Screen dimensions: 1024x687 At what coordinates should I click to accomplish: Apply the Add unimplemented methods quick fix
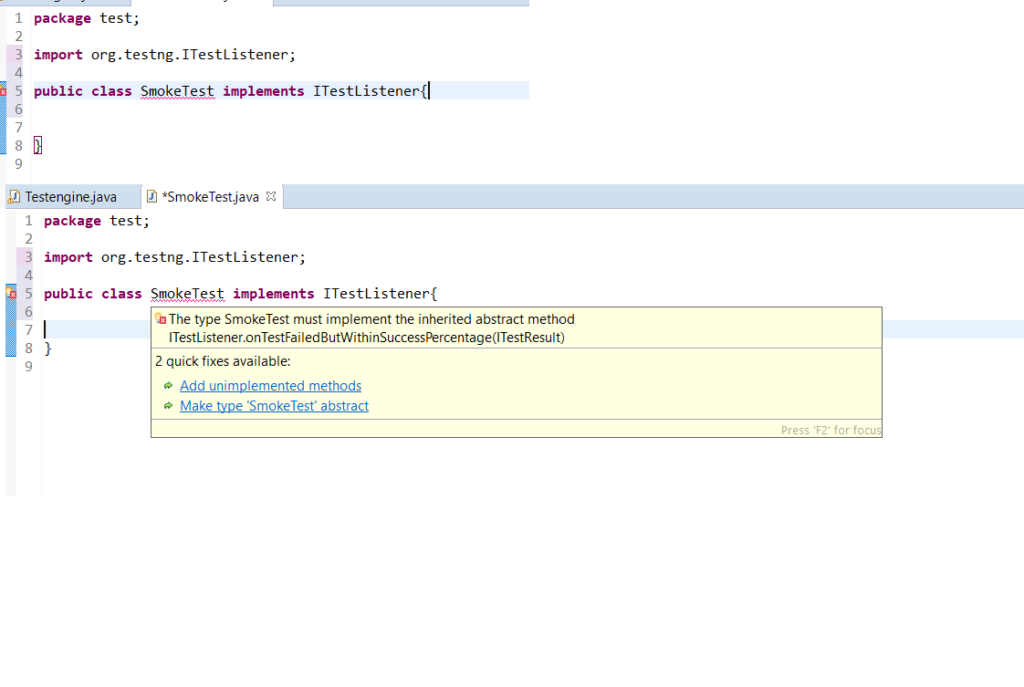pos(270,386)
